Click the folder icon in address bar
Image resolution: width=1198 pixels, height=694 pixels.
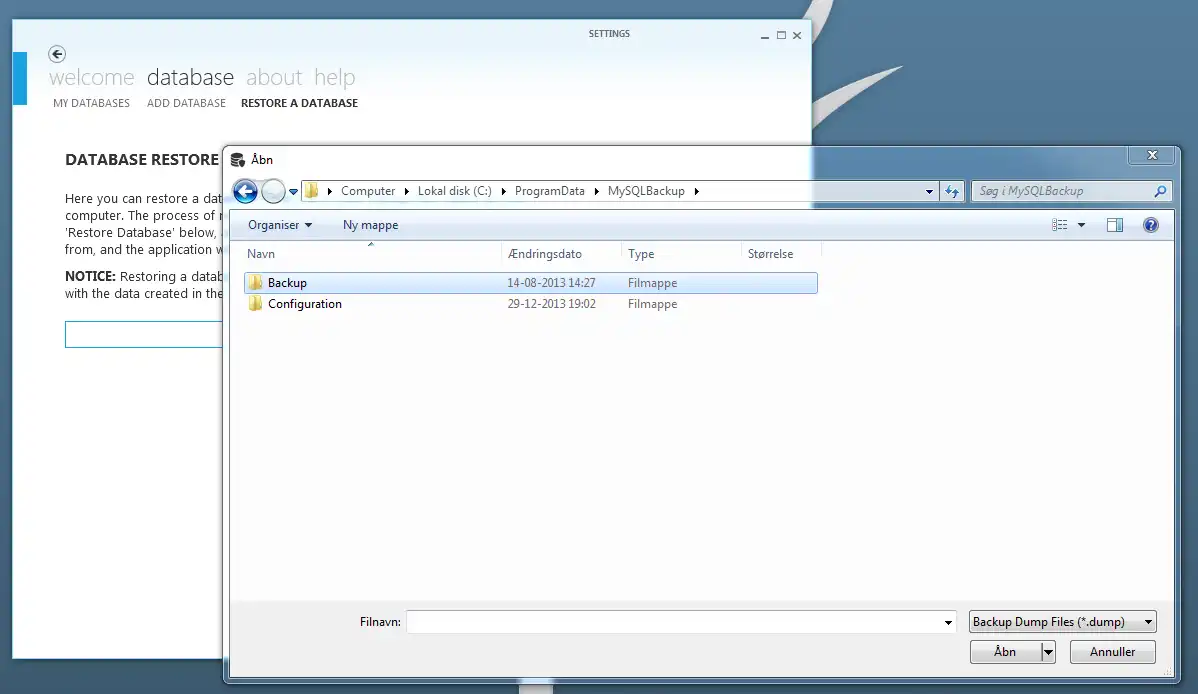(312, 190)
